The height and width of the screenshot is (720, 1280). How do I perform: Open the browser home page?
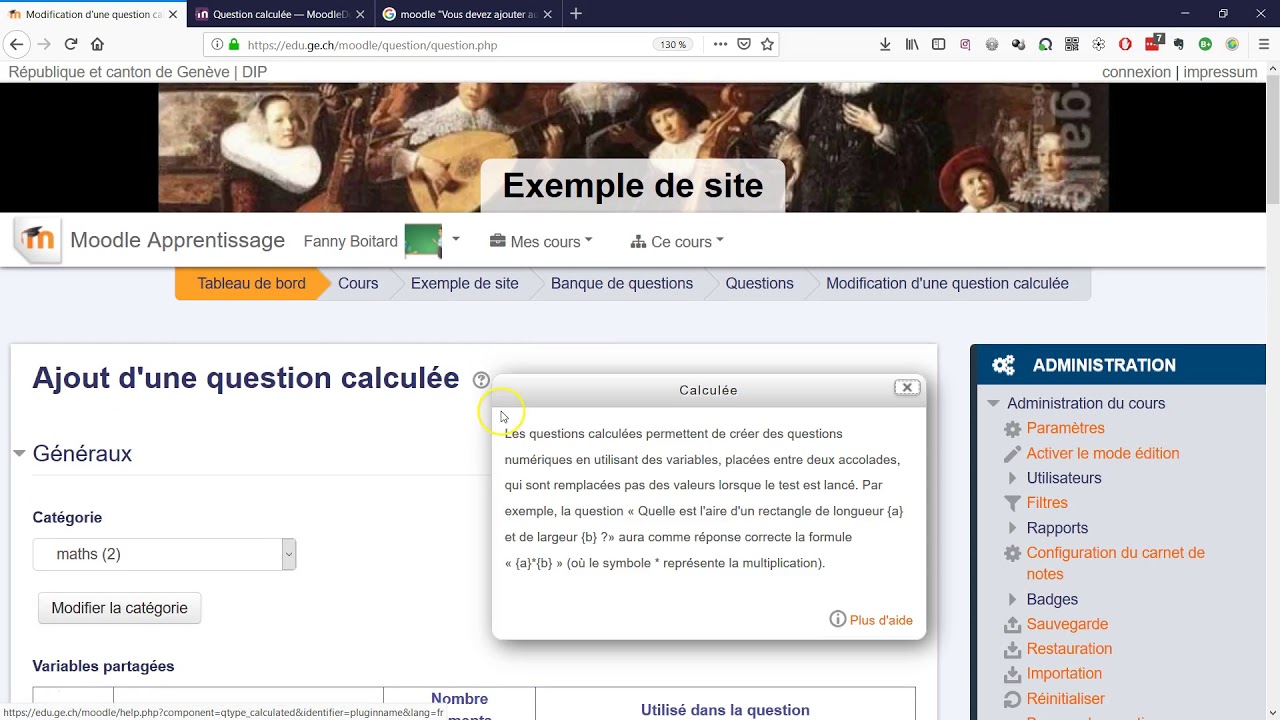[x=97, y=44]
